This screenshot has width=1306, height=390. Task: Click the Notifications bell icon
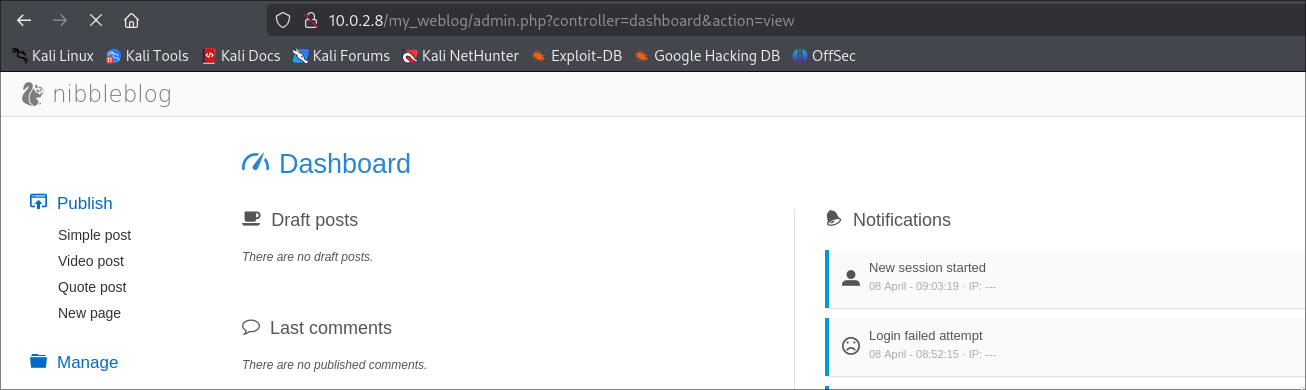point(834,219)
